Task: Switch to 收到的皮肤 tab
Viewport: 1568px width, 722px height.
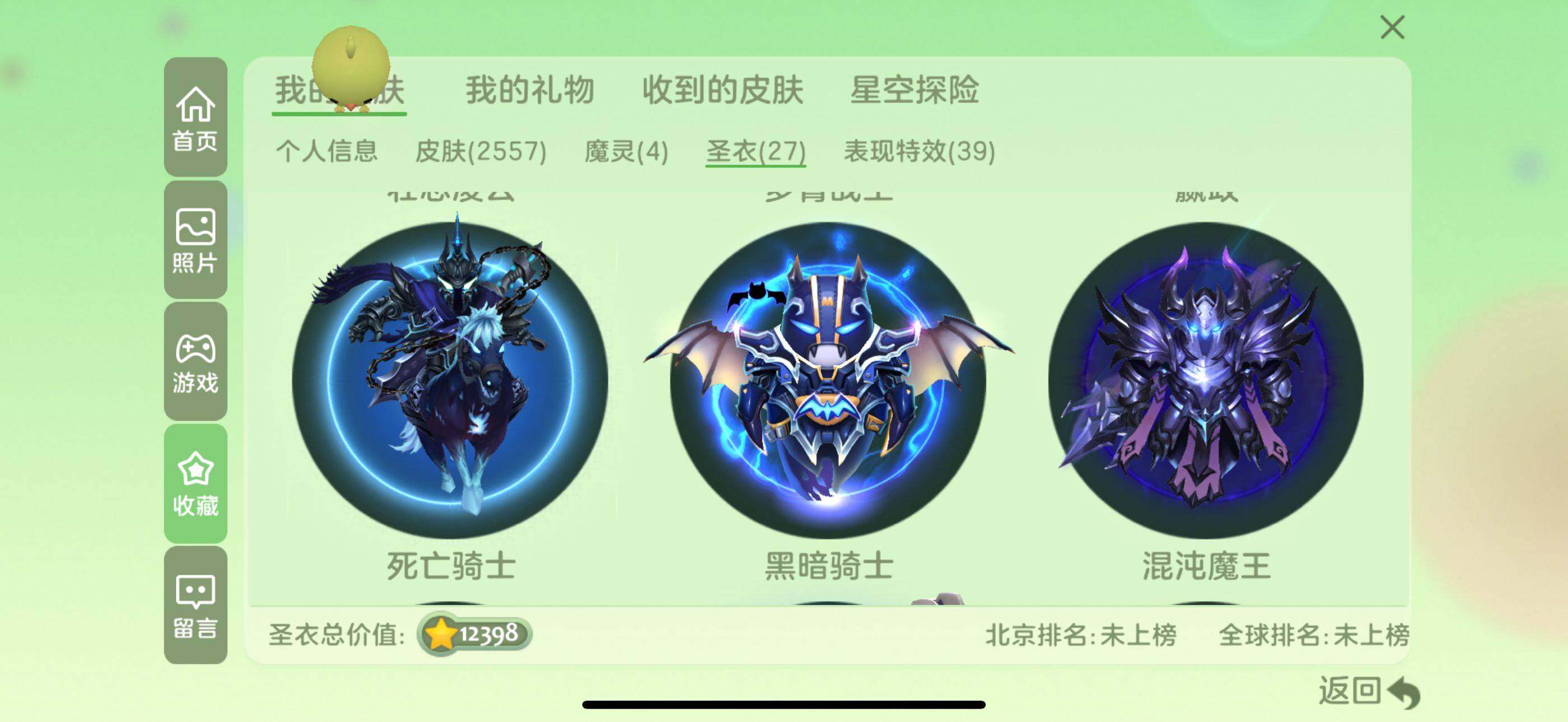Action: click(722, 90)
